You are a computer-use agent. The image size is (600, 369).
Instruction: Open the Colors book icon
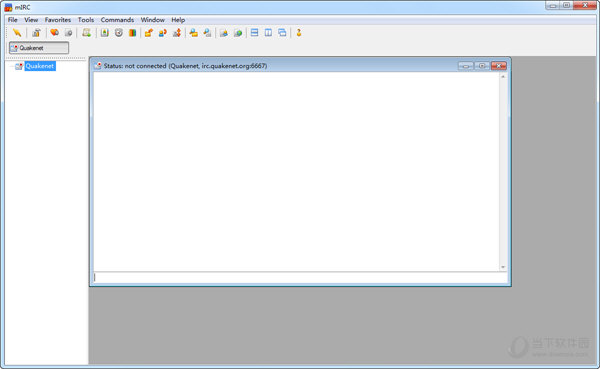click(132, 33)
